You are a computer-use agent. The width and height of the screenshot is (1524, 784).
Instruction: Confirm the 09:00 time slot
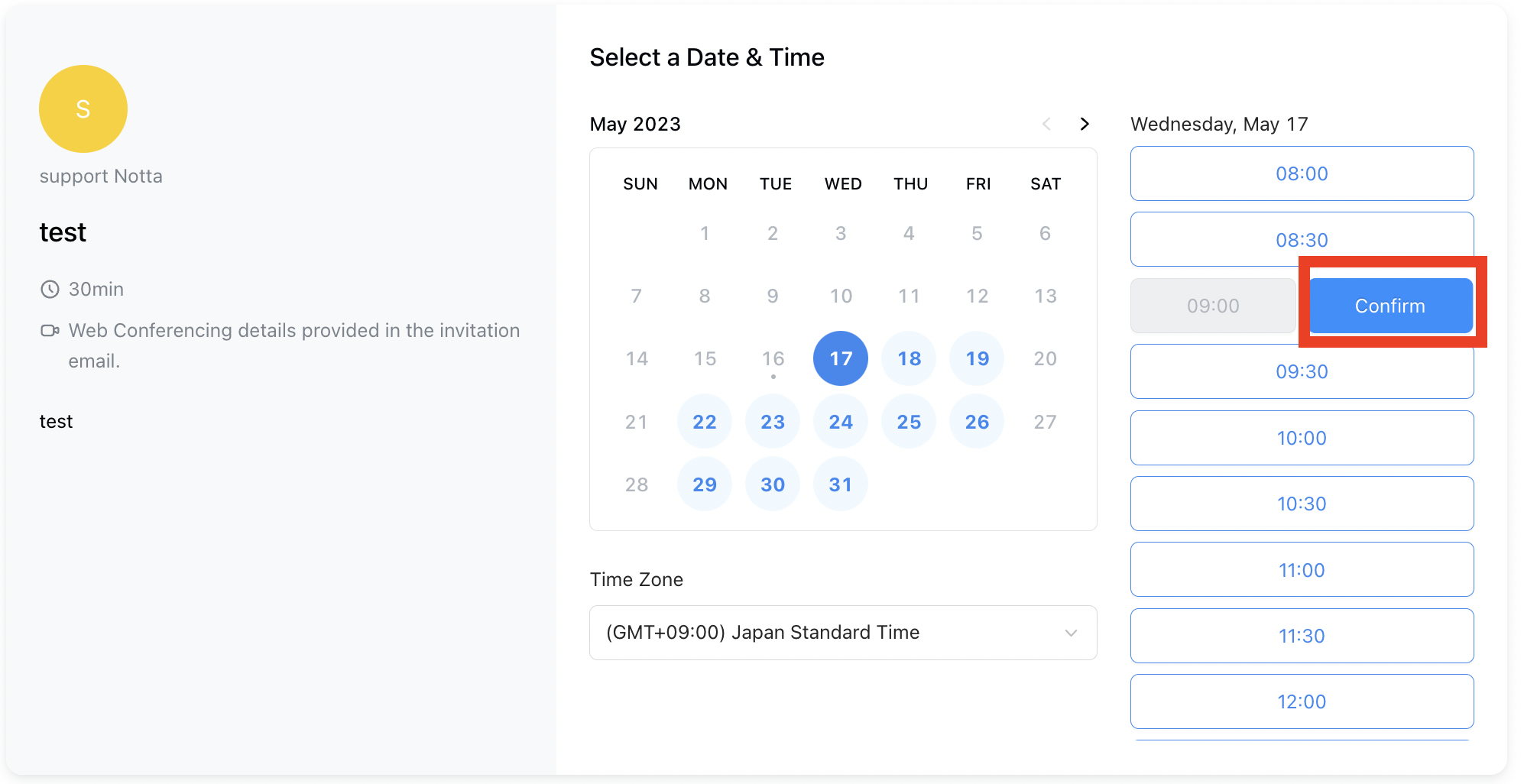[x=1391, y=306]
